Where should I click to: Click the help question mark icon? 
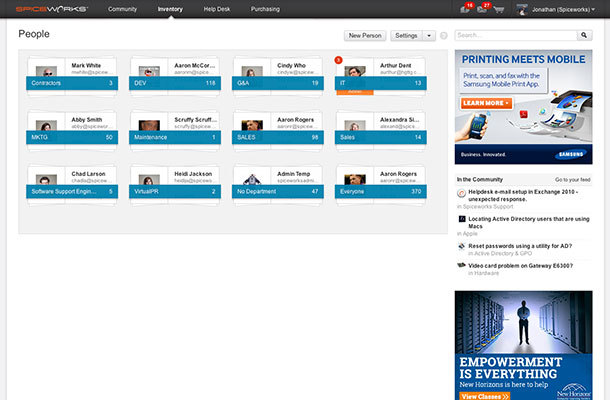443,36
